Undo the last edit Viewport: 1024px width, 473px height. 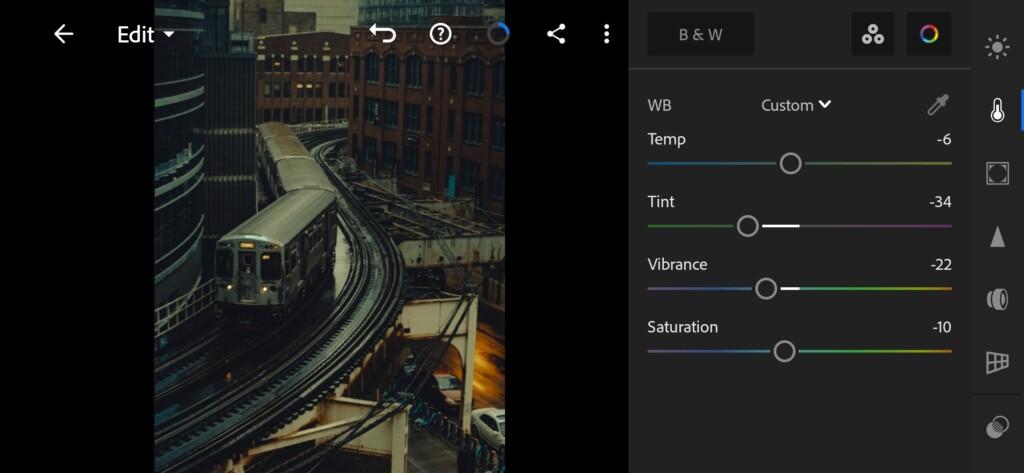383,33
